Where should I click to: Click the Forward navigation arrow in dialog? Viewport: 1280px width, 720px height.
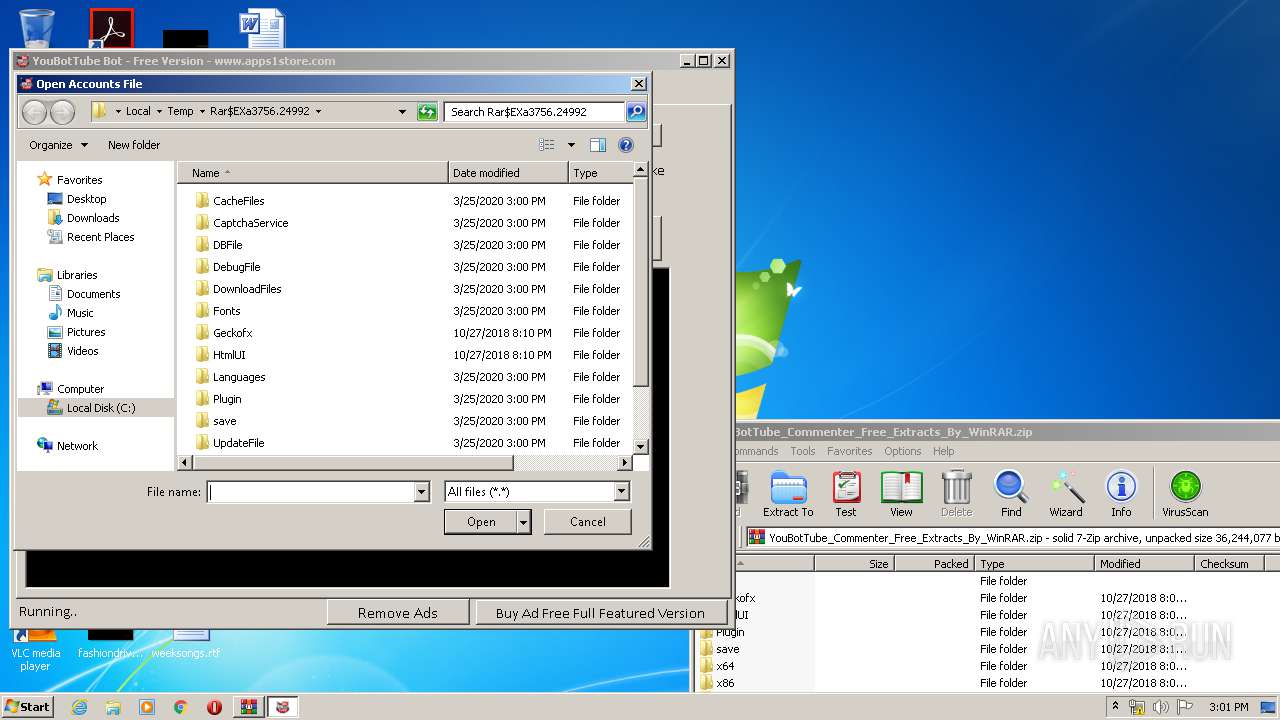coord(62,112)
